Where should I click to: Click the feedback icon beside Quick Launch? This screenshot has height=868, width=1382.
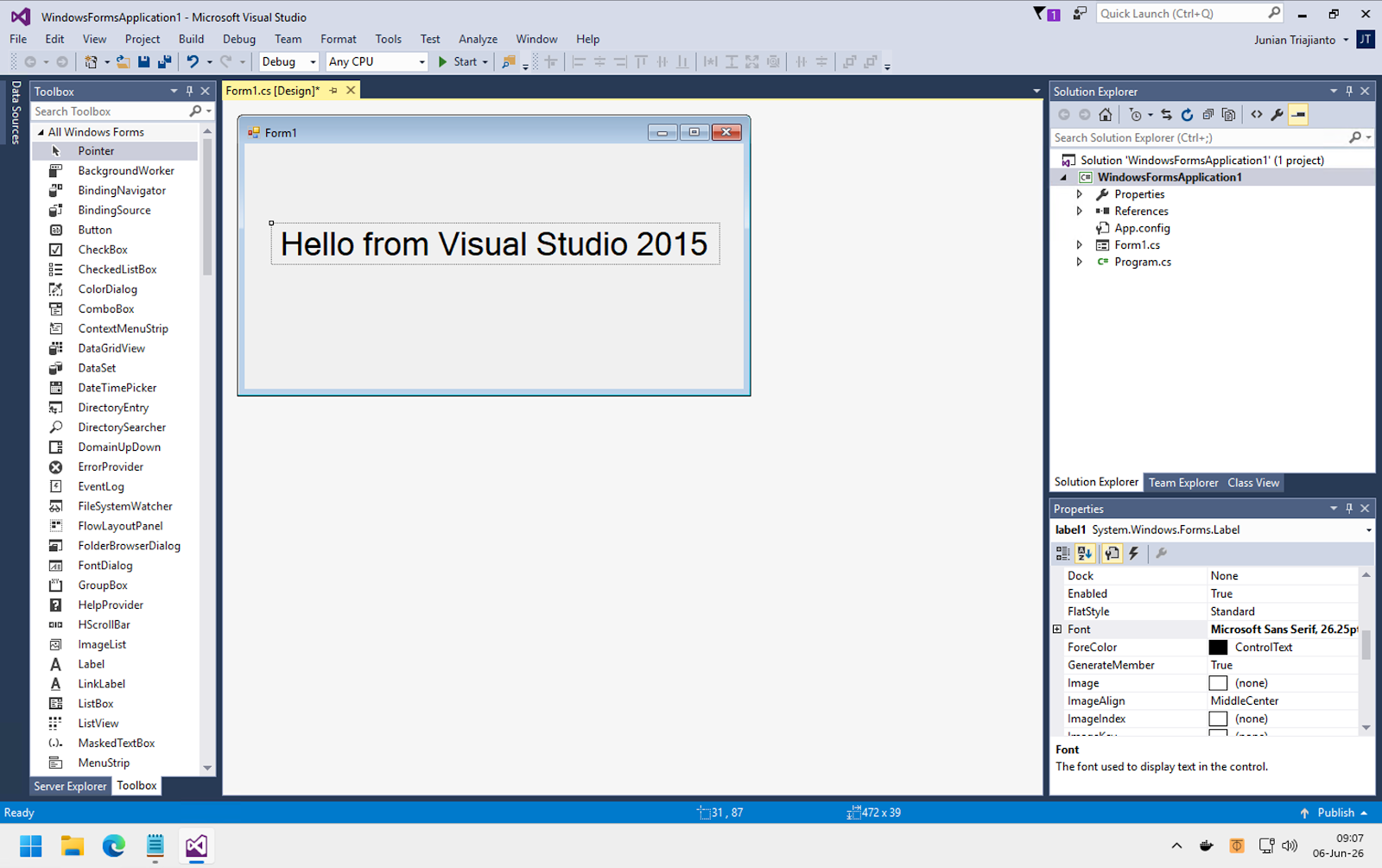pos(1080,14)
